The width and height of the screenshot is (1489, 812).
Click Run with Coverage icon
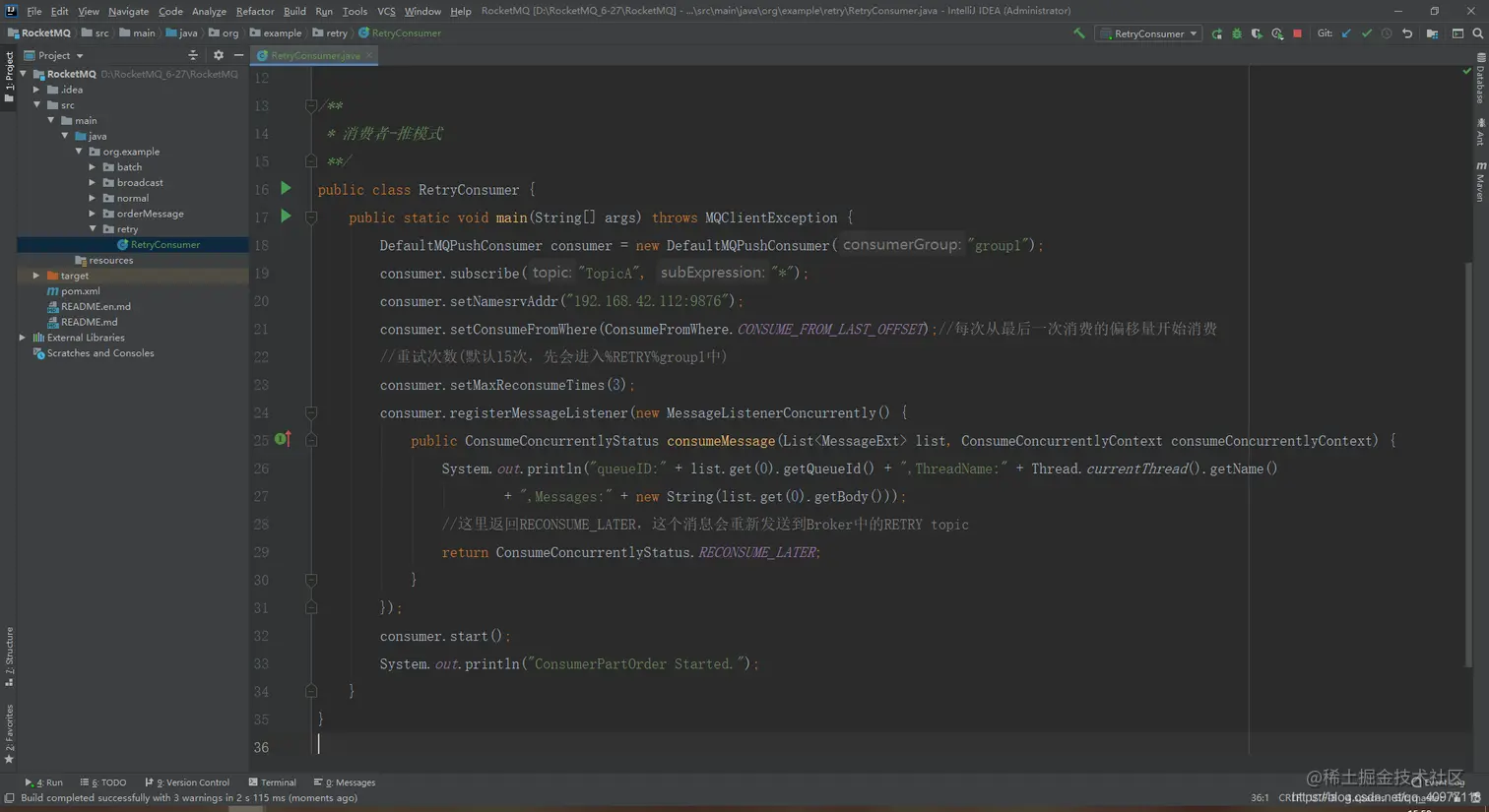tap(1257, 33)
